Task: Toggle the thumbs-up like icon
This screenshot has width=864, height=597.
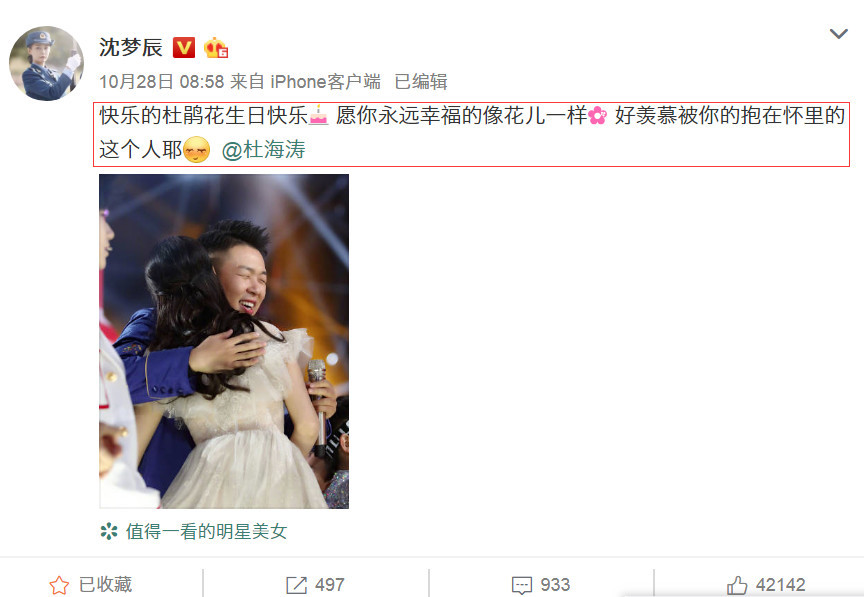Action: coord(737,585)
